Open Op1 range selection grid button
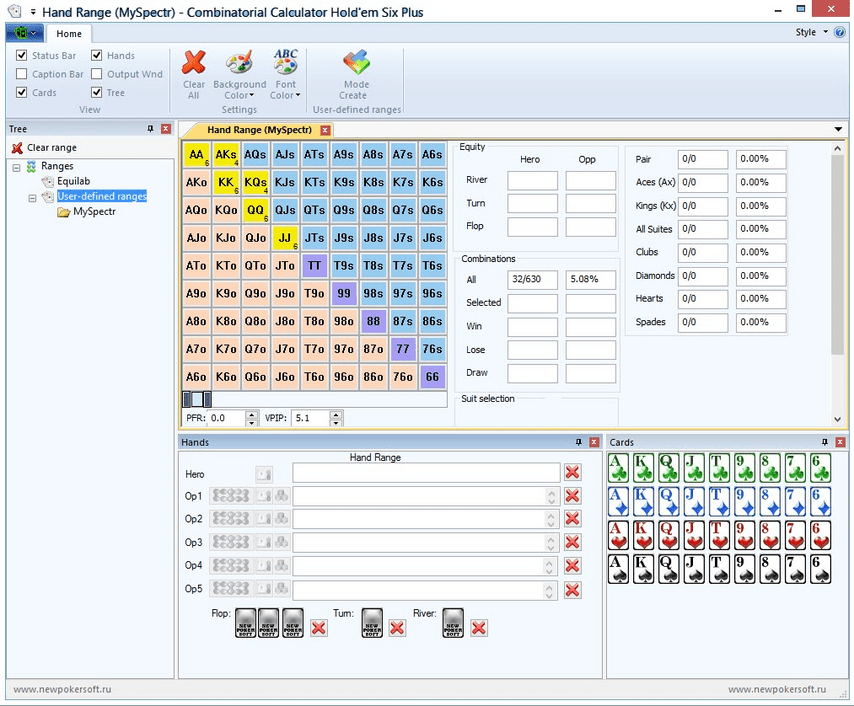 [x=230, y=496]
